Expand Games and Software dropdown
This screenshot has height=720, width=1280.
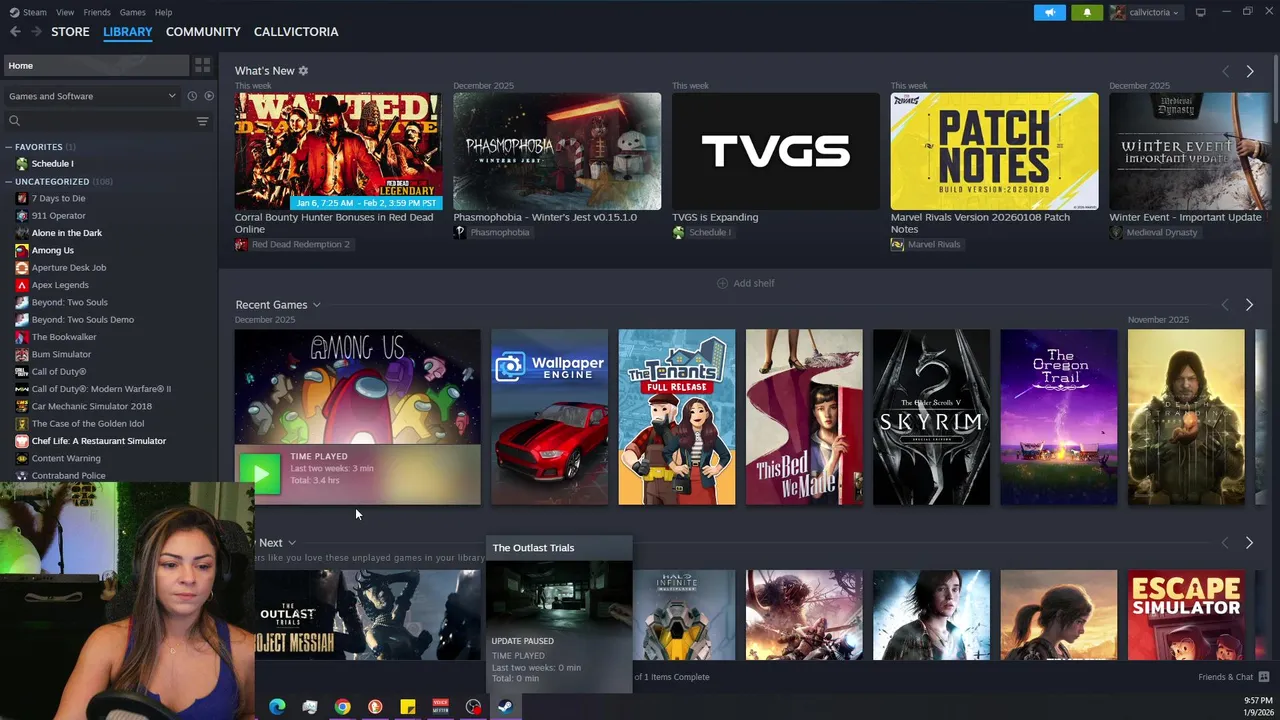[x=92, y=96]
